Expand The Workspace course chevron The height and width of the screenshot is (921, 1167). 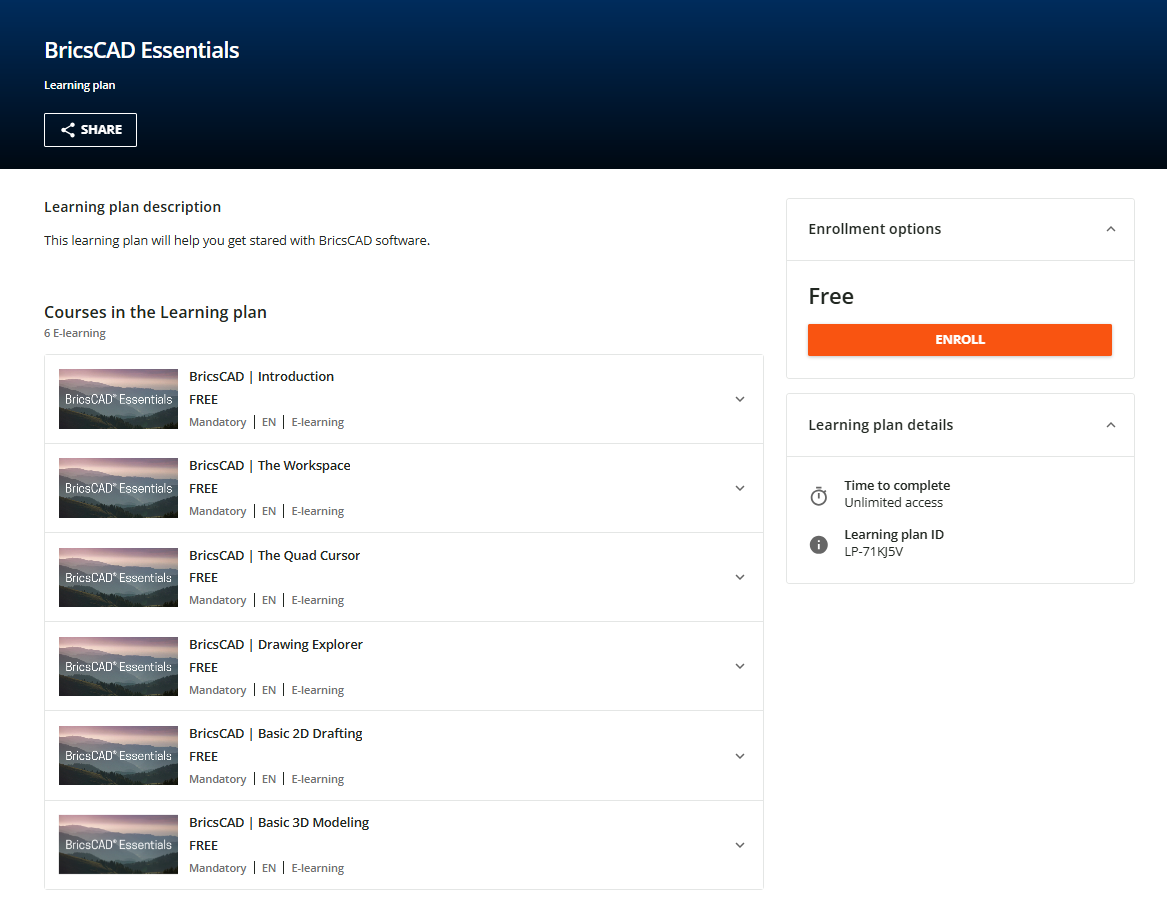tap(740, 488)
